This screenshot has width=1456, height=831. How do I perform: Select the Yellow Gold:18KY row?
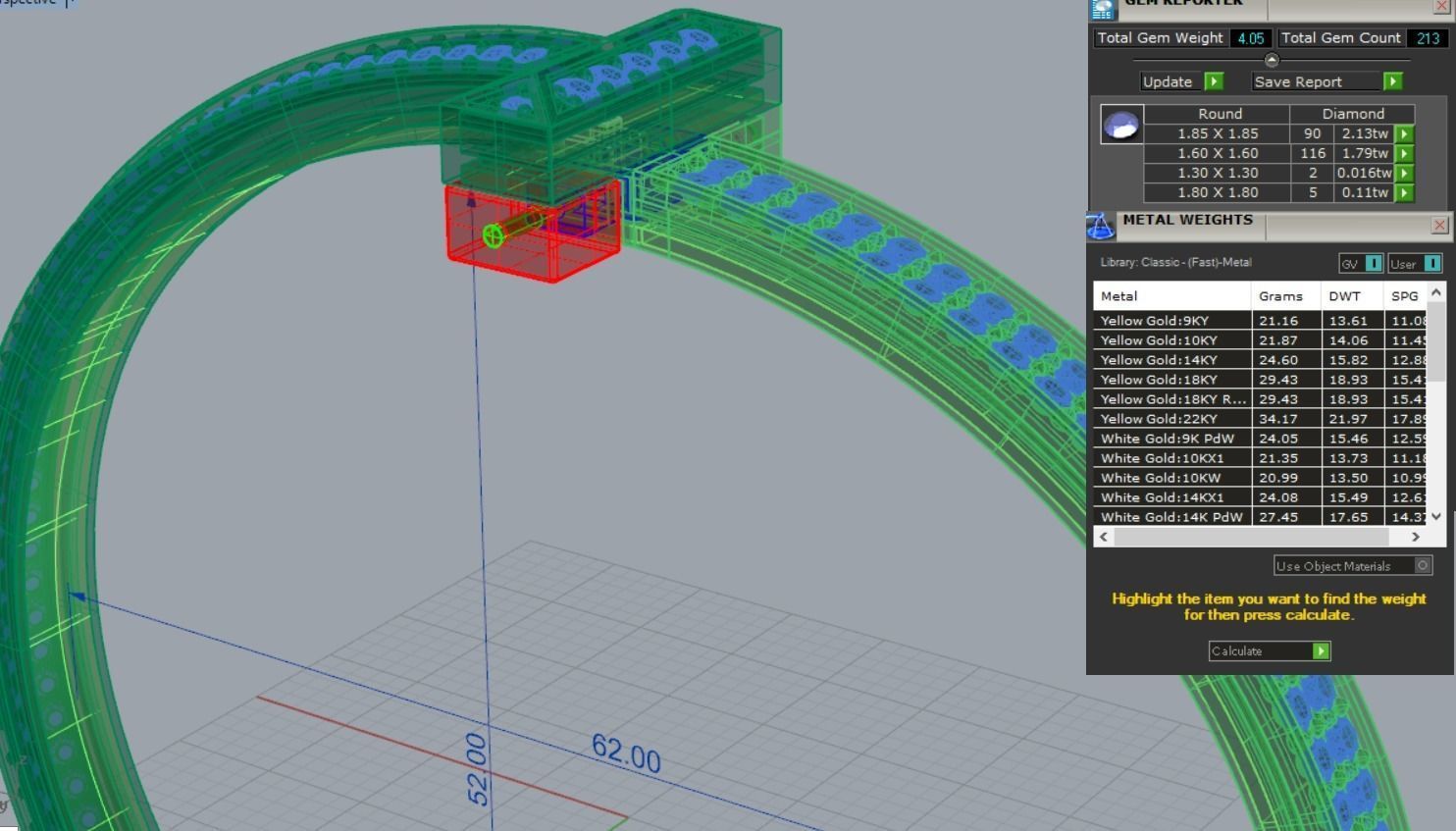[1261, 380]
